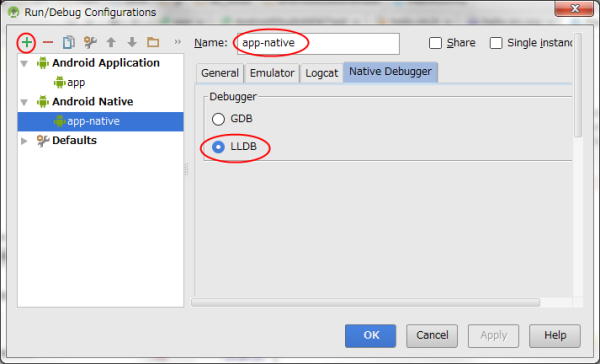This screenshot has width=600, height=364.
Task: Select the GDB debugger radio button
Action: (x=218, y=119)
